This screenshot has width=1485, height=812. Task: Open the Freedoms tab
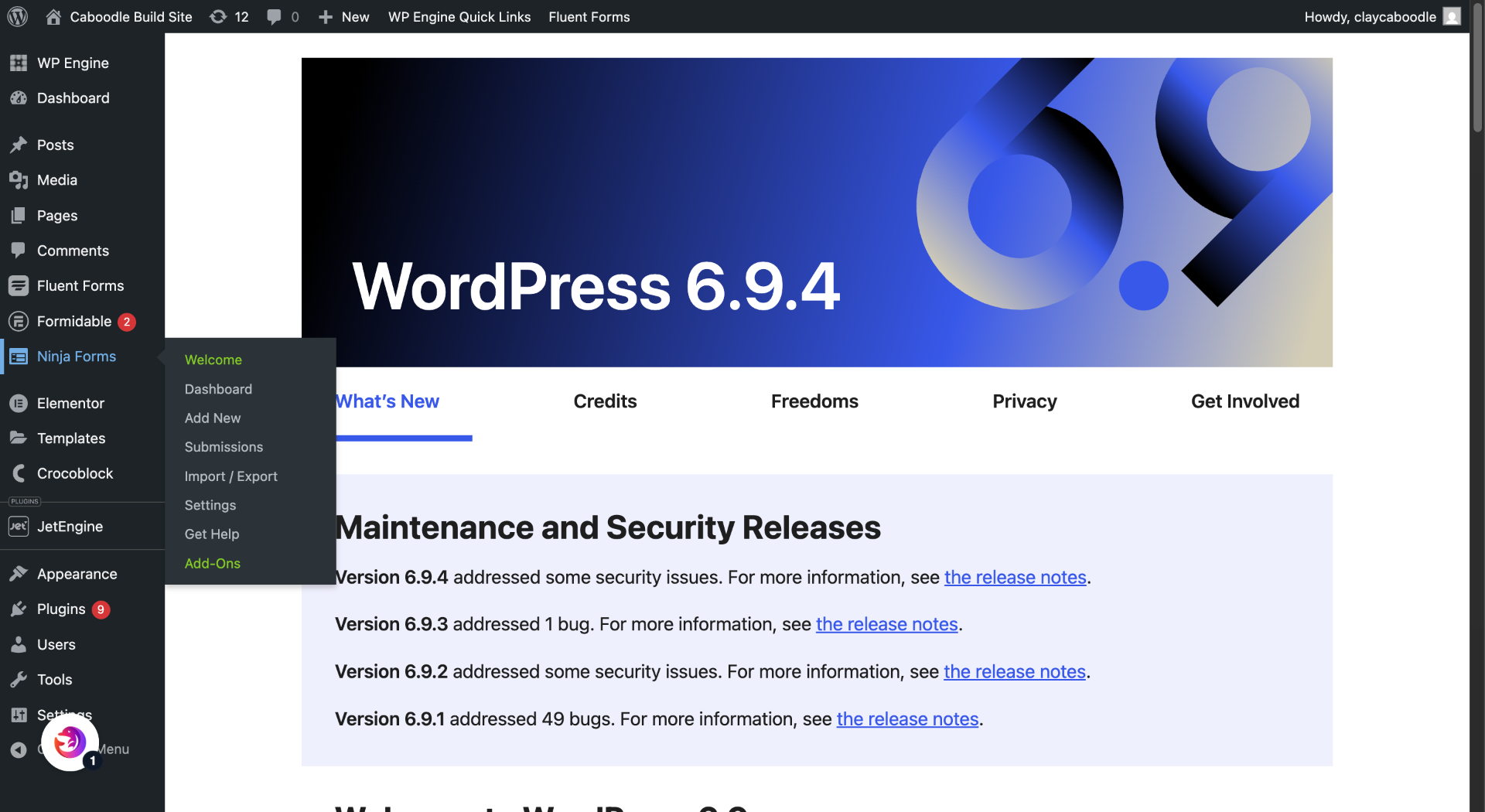pos(814,401)
